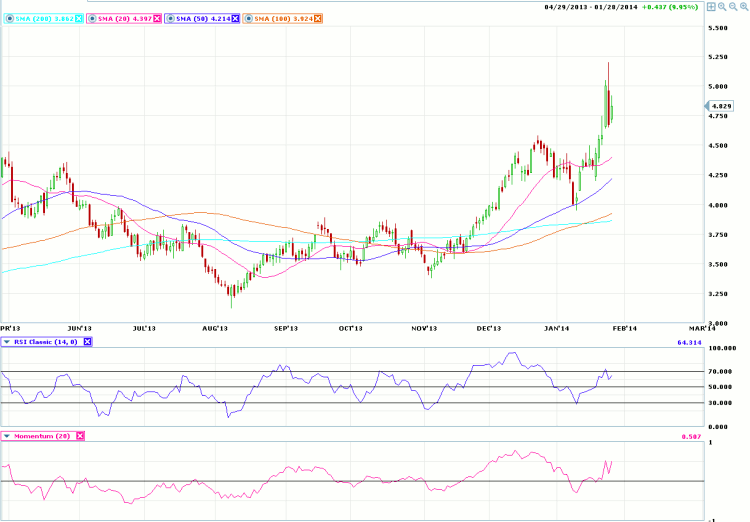The height and width of the screenshot is (522, 750).
Task: Collapse the RSI Classic panel arrow
Action: [6, 342]
